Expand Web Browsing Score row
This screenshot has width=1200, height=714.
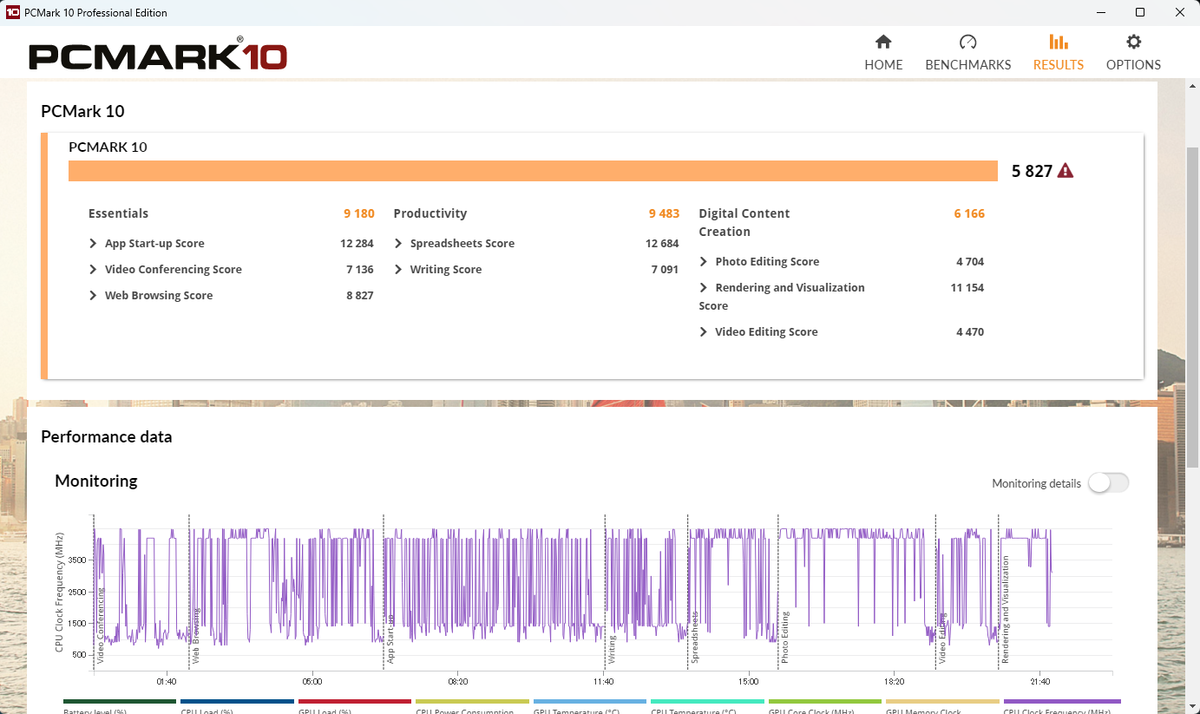93,296
